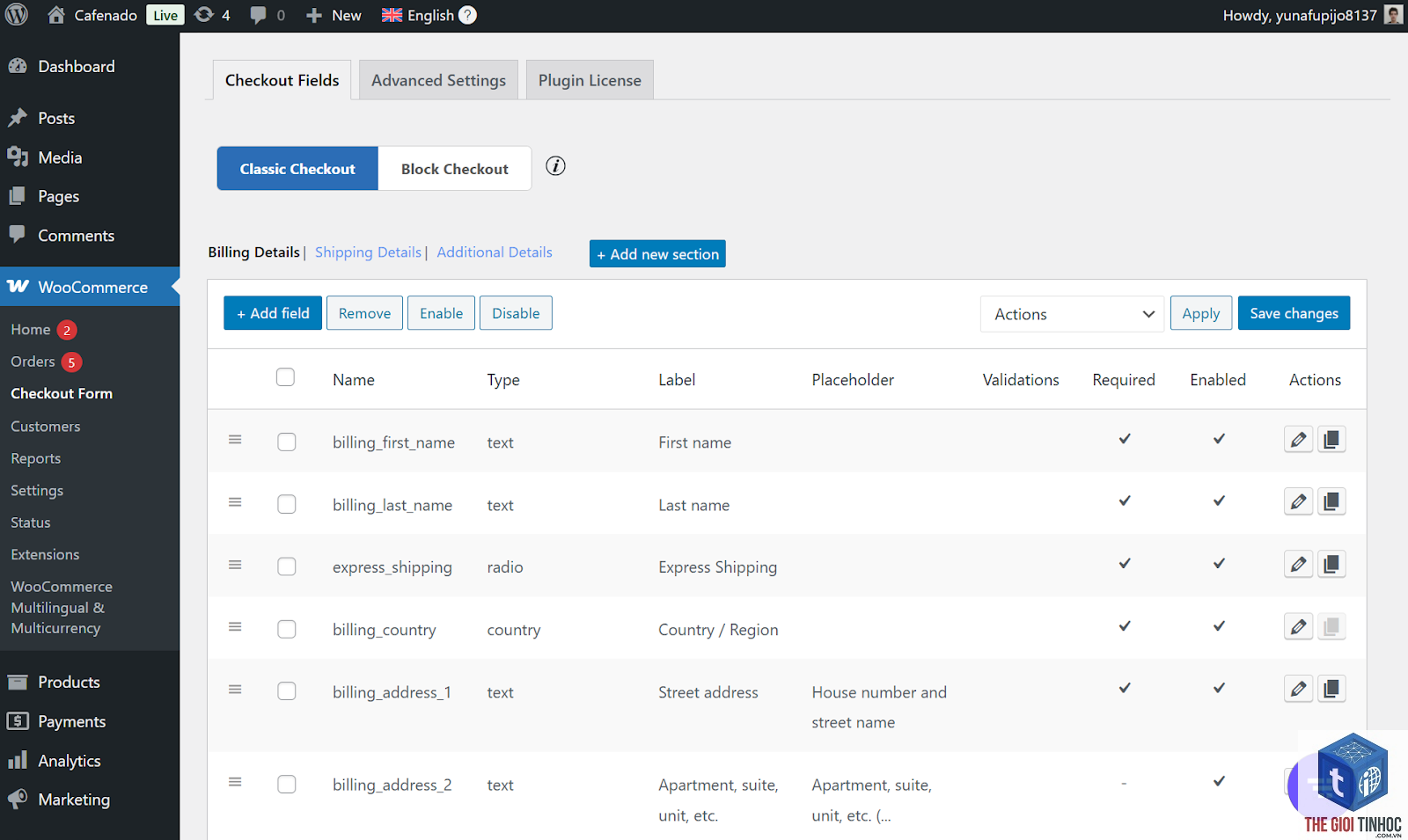1408x840 pixels.
Task: Edit the billing_first_name field with pencil icon
Action: coord(1298,439)
